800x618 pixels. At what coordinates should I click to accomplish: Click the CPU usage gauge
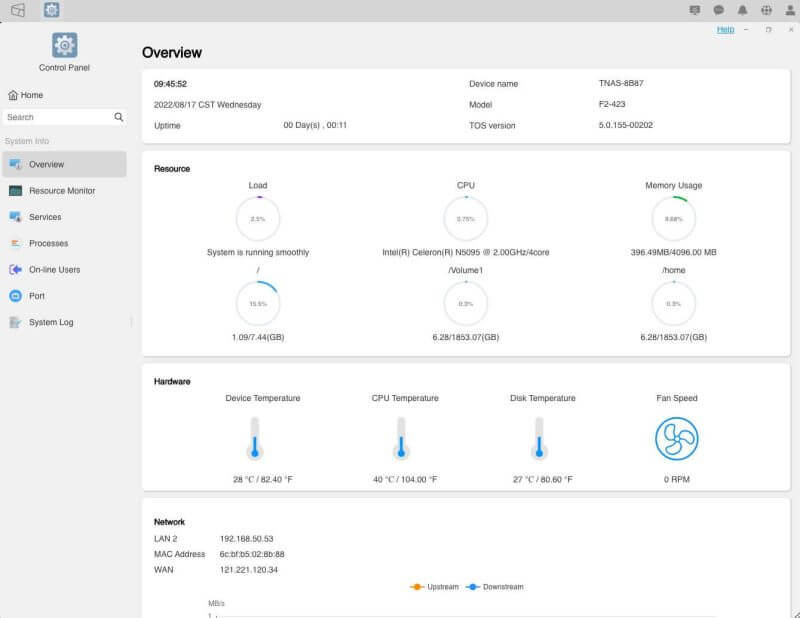tap(466, 219)
